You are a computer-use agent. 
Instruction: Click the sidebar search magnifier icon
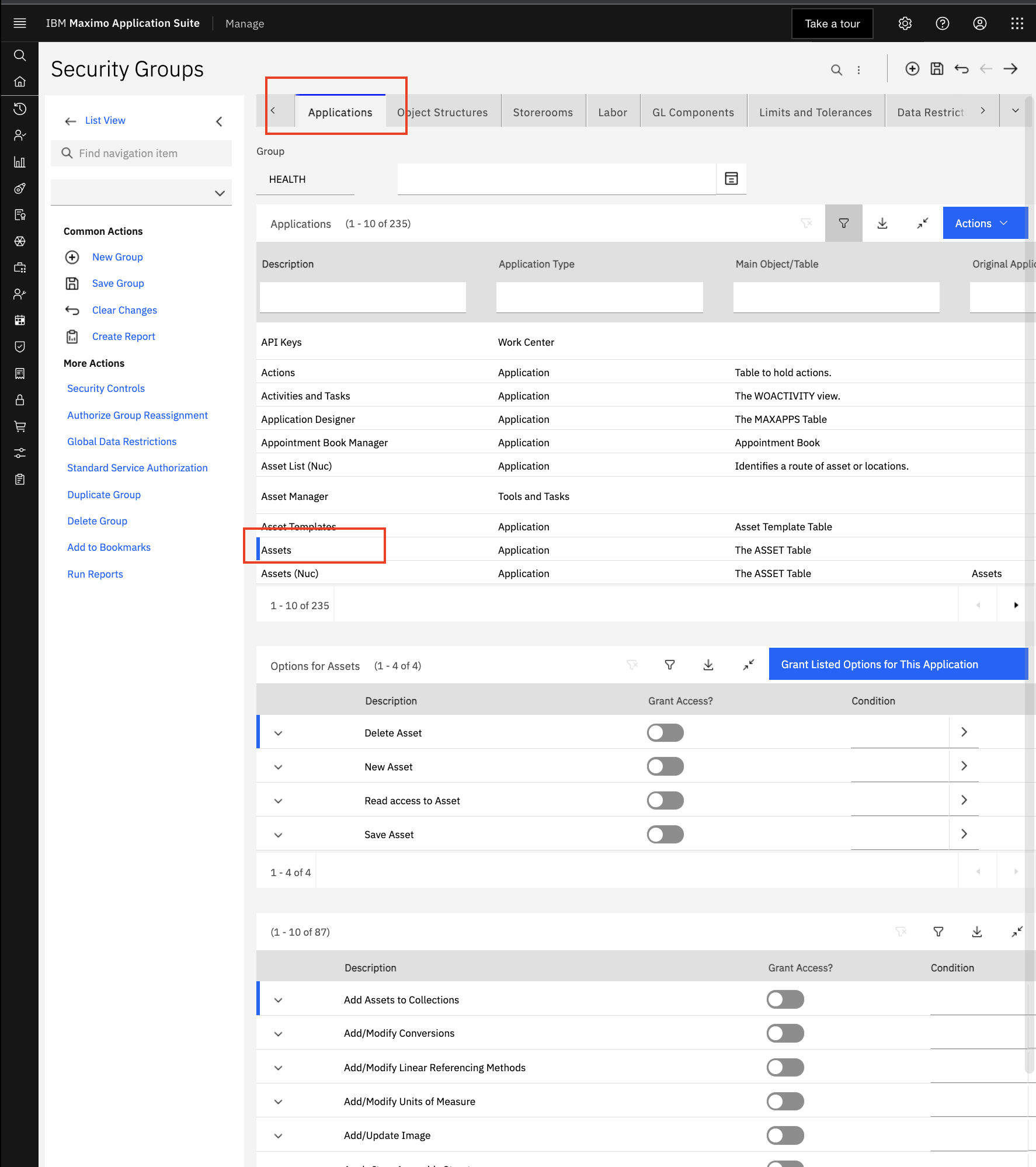pyautogui.click(x=20, y=55)
